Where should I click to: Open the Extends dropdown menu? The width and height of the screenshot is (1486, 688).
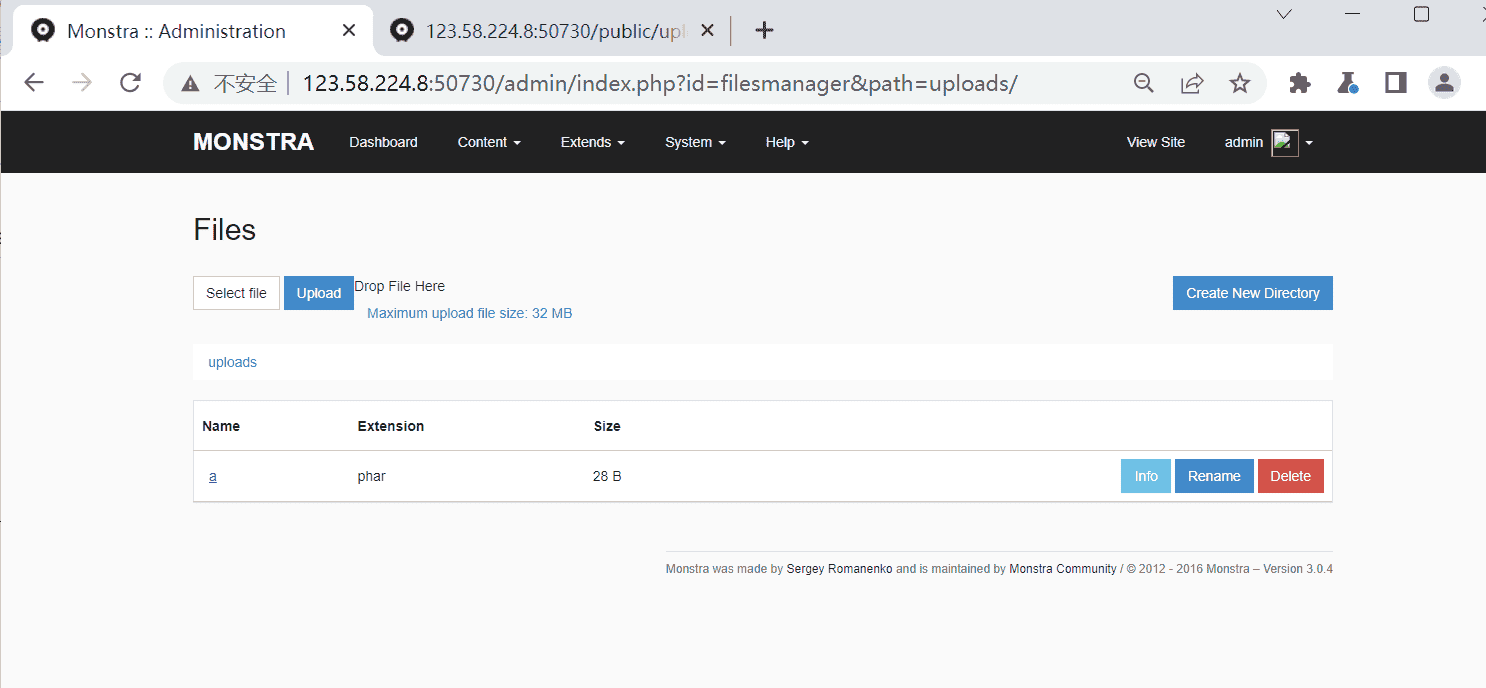pos(592,141)
